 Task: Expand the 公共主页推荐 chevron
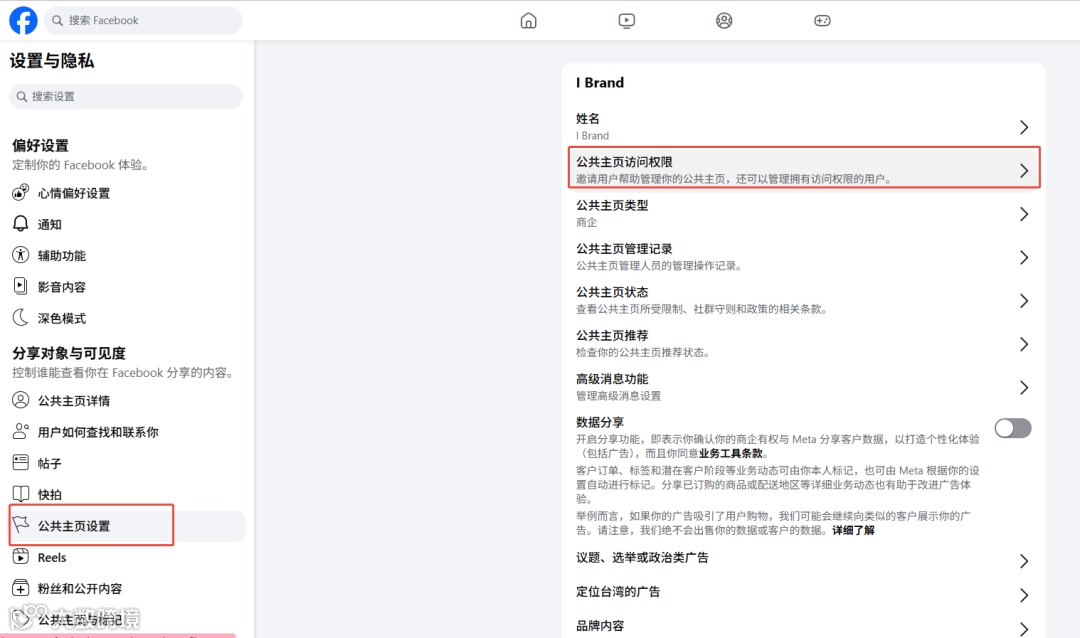tap(1024, 344)
